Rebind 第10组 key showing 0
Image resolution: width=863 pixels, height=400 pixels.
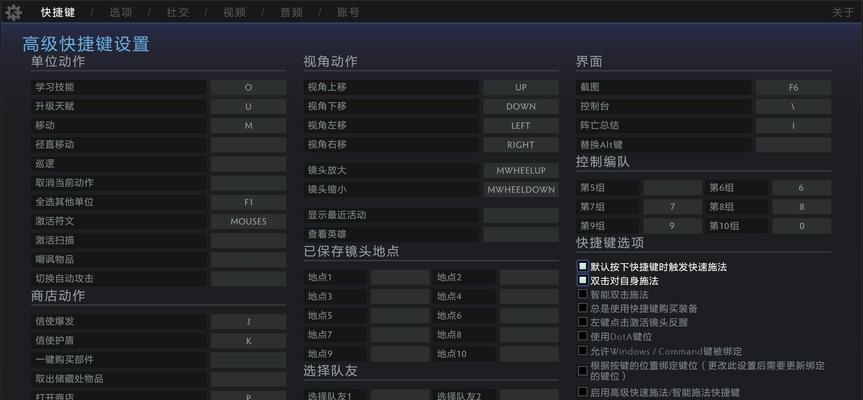(x=801, y=226)
